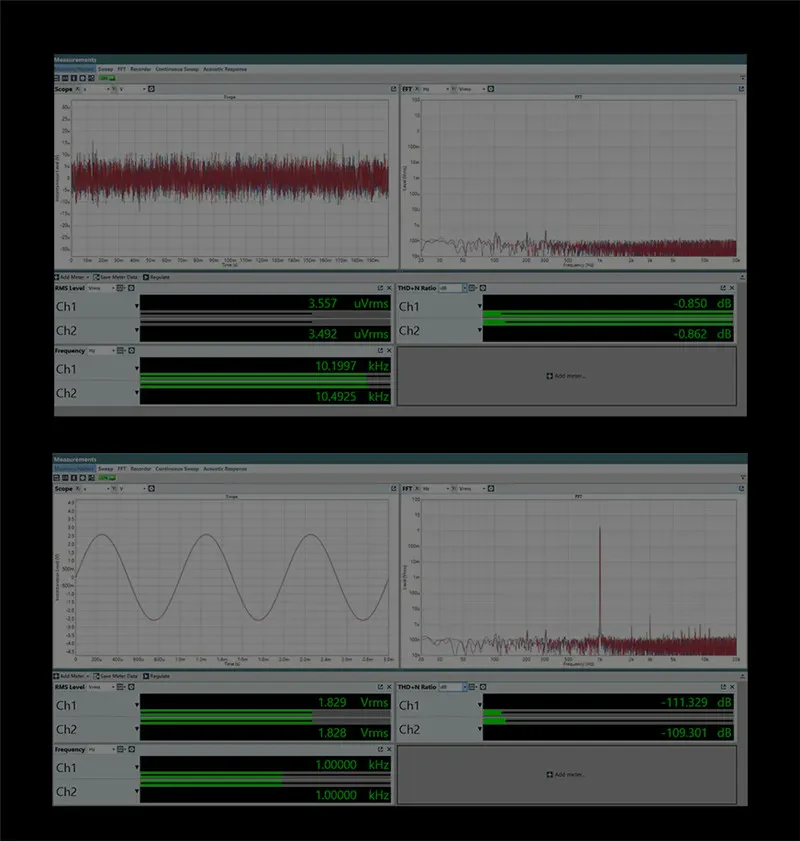Click Save Meter Data in the lower window
The image size is (800, 841).
coord(115,676)
